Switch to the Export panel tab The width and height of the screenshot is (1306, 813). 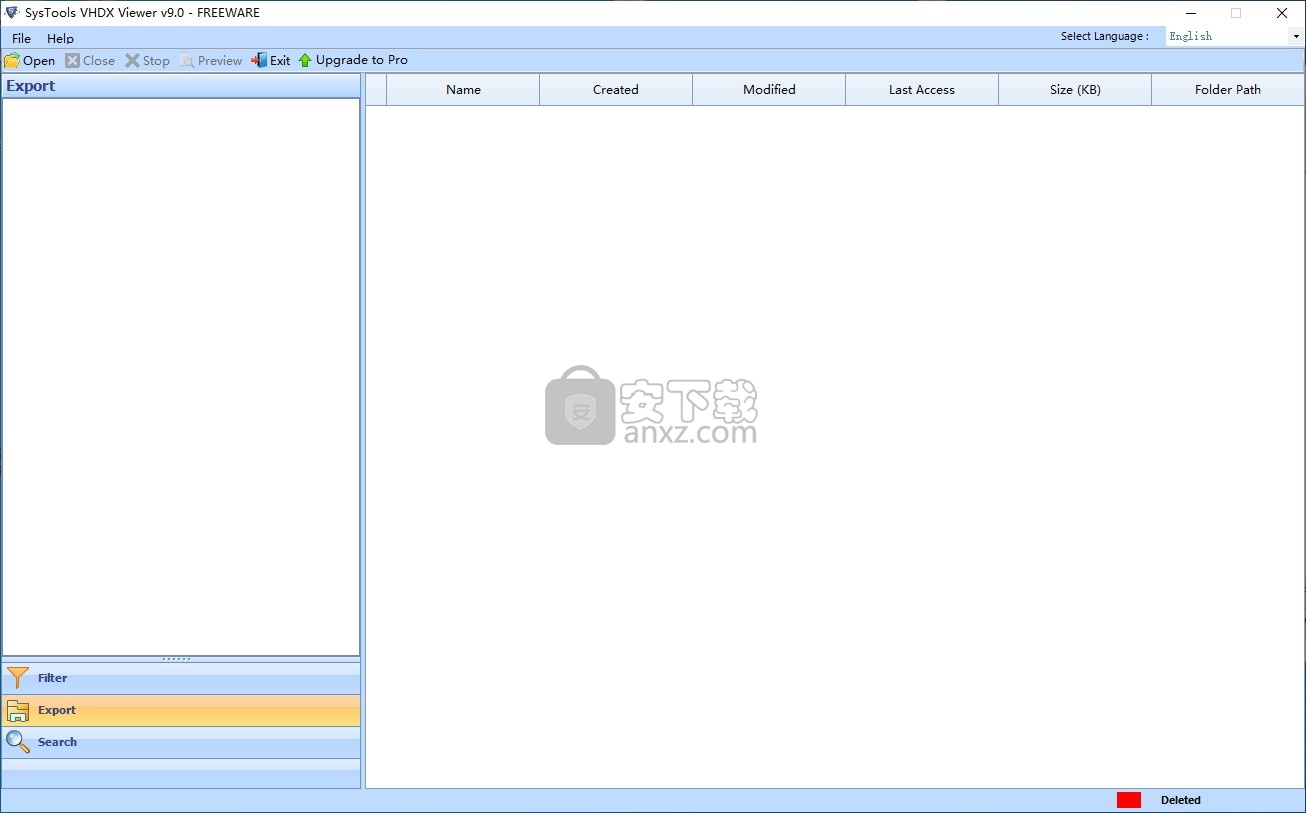click(181, 710)
